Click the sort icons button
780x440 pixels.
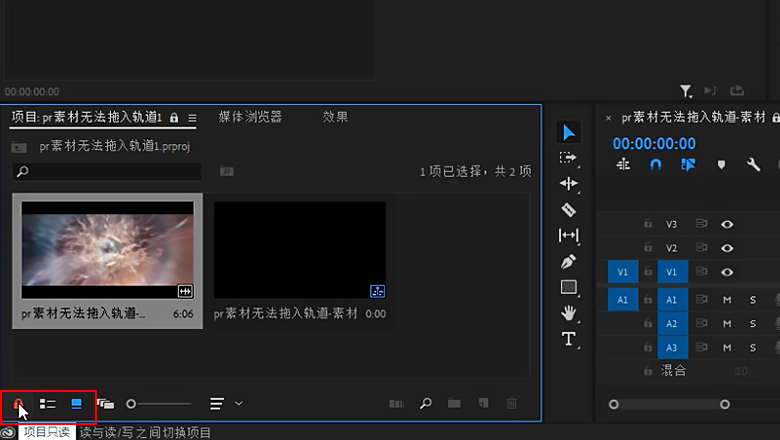point(217,404)
